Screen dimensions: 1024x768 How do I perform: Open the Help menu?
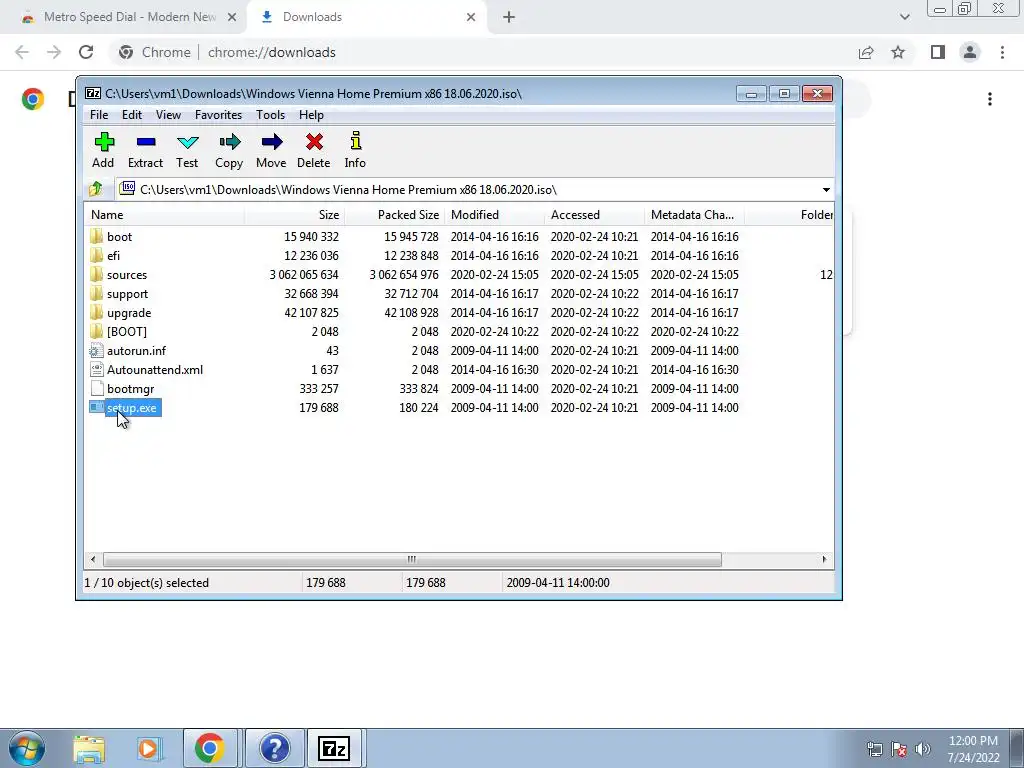click(312, 115)
